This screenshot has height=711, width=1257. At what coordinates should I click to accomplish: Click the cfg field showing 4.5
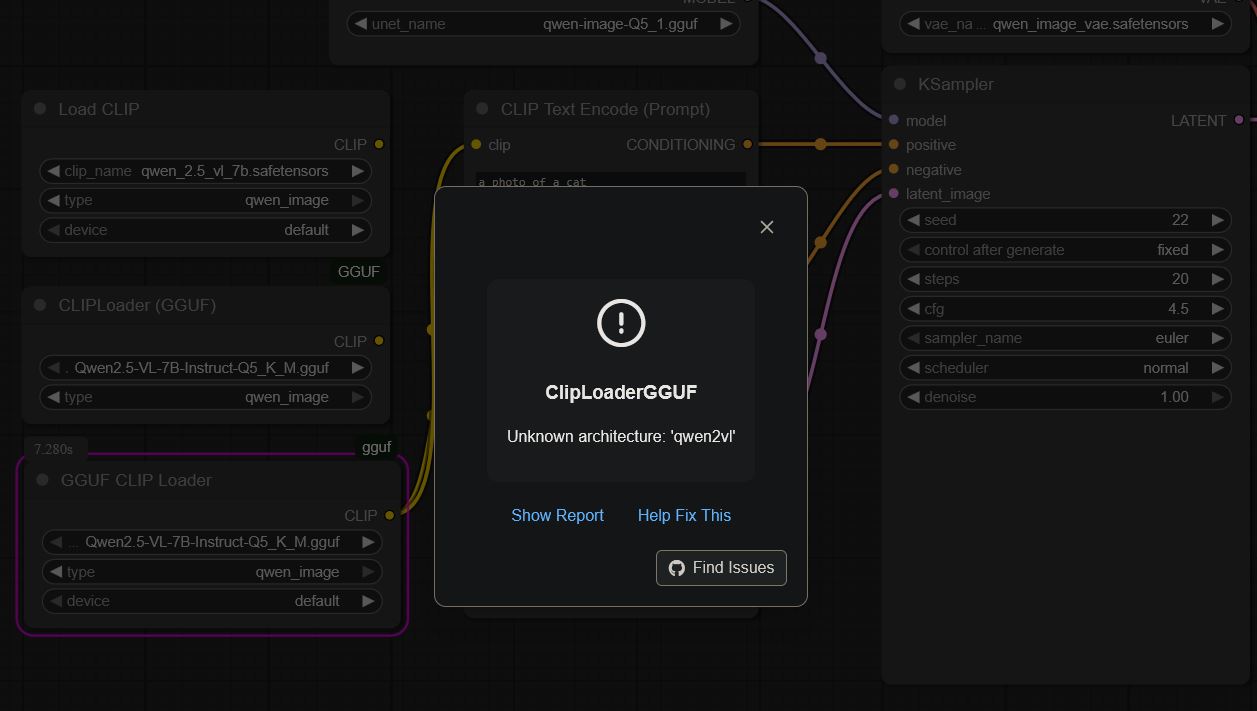(1065, 309)
